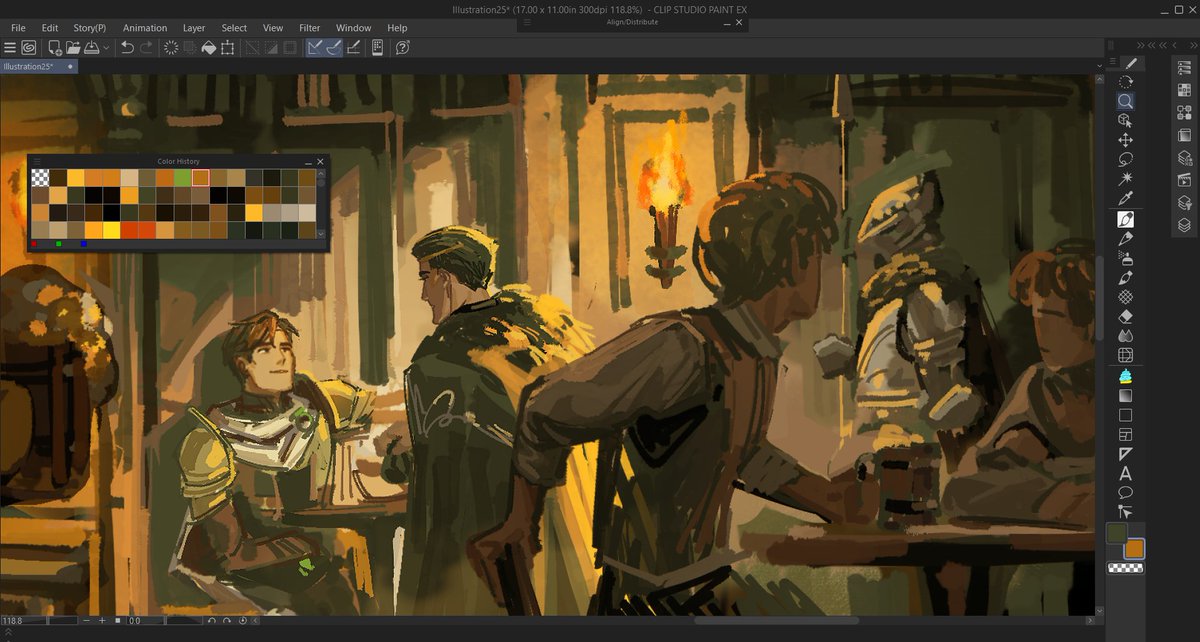Toggle Snap to Special Ruler
Viewport: 1200px width, 642px height.
pos(334,47)
